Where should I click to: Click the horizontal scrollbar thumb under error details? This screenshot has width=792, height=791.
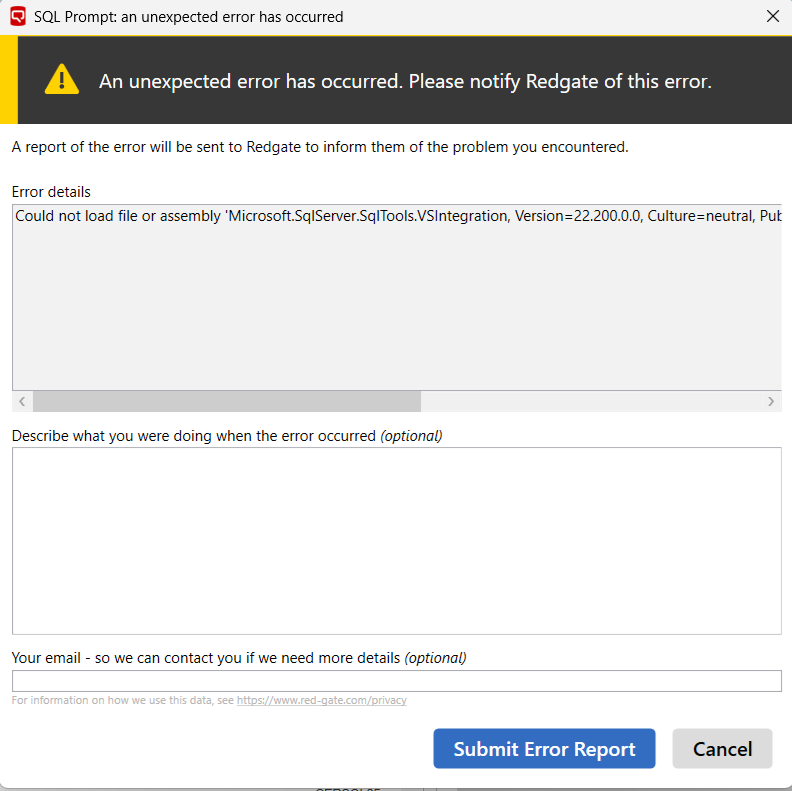[x=227, y=401]
